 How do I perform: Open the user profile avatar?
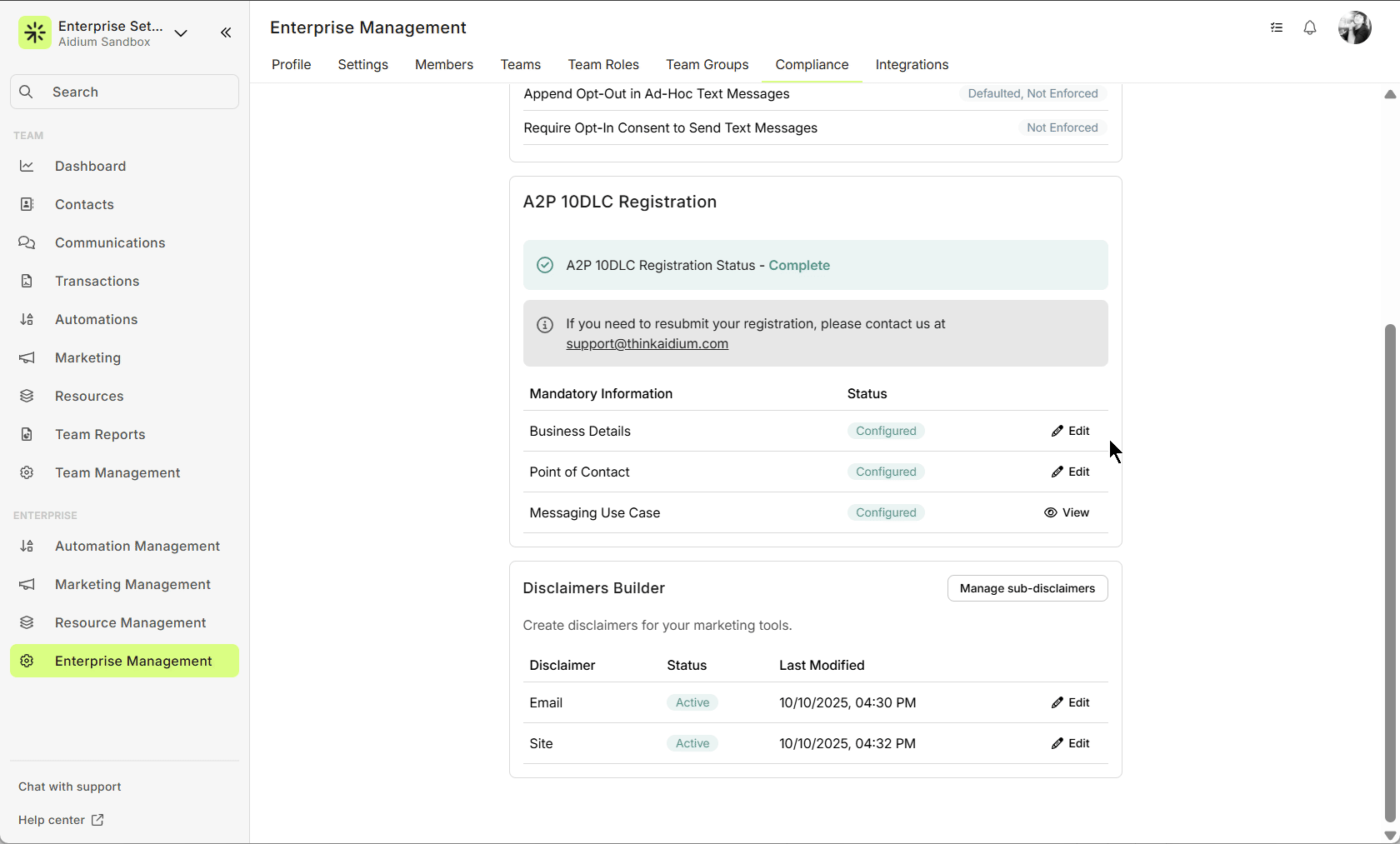[x=1354, y=27]
